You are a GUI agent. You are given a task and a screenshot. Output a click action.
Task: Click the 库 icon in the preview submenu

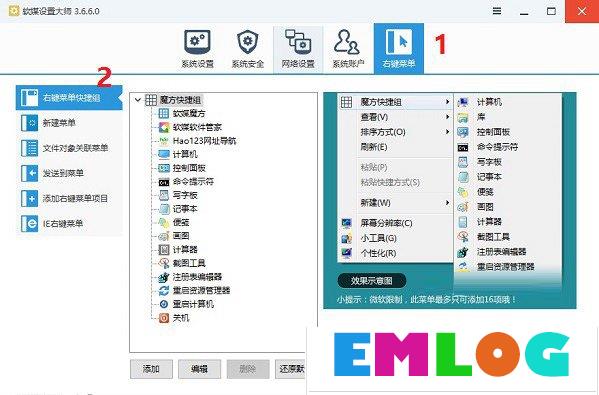[x=463, y=117]
